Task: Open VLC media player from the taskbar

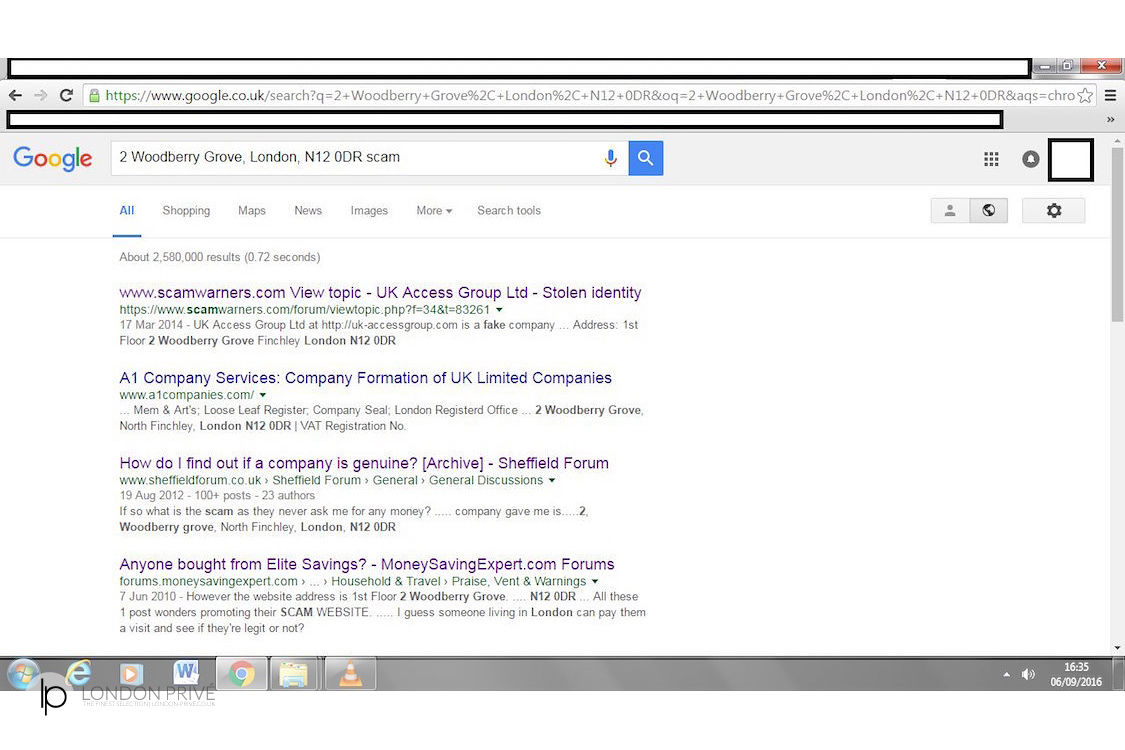Action: (x=350, y=674)
